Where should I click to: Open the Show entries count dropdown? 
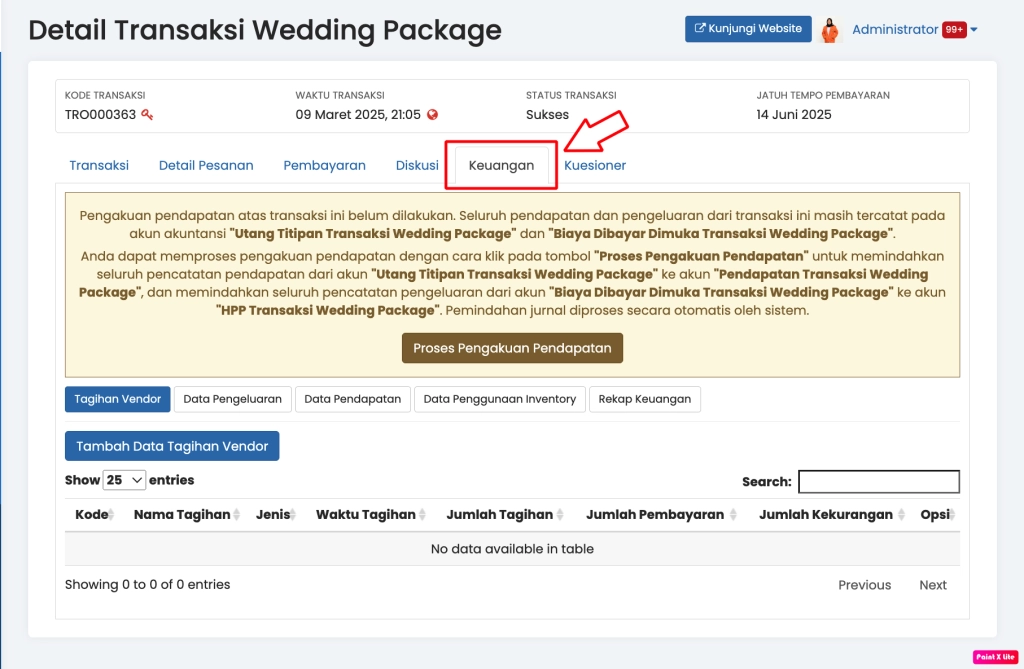[x=125, y=480]
